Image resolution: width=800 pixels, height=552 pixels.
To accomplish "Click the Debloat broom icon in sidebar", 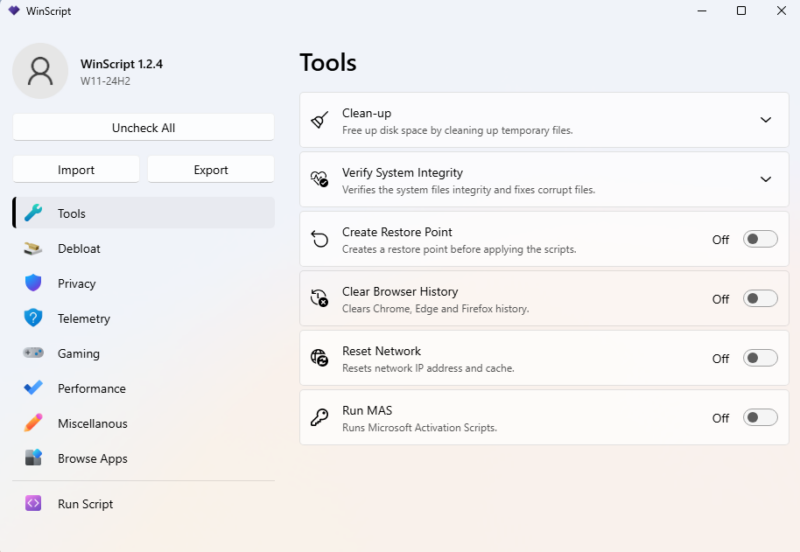I will click(x=34, y=248).
